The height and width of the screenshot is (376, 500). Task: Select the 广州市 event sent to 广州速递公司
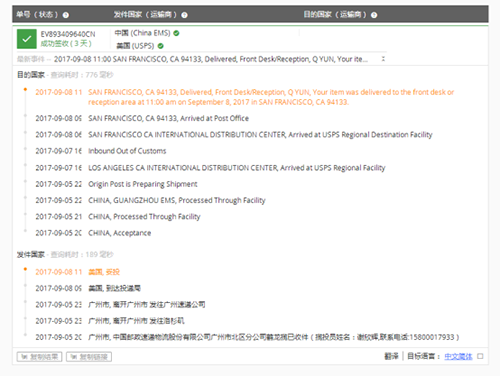point(120,305)
